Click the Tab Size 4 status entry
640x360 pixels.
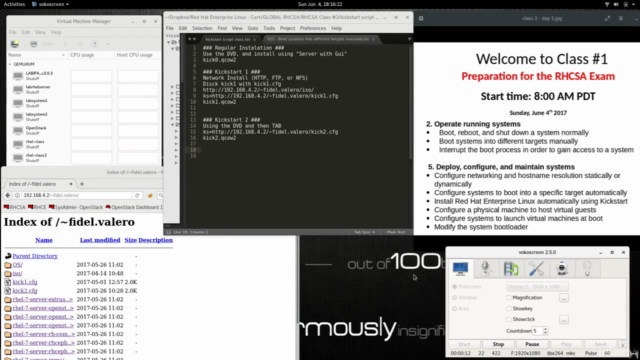(x=364, y=232)
